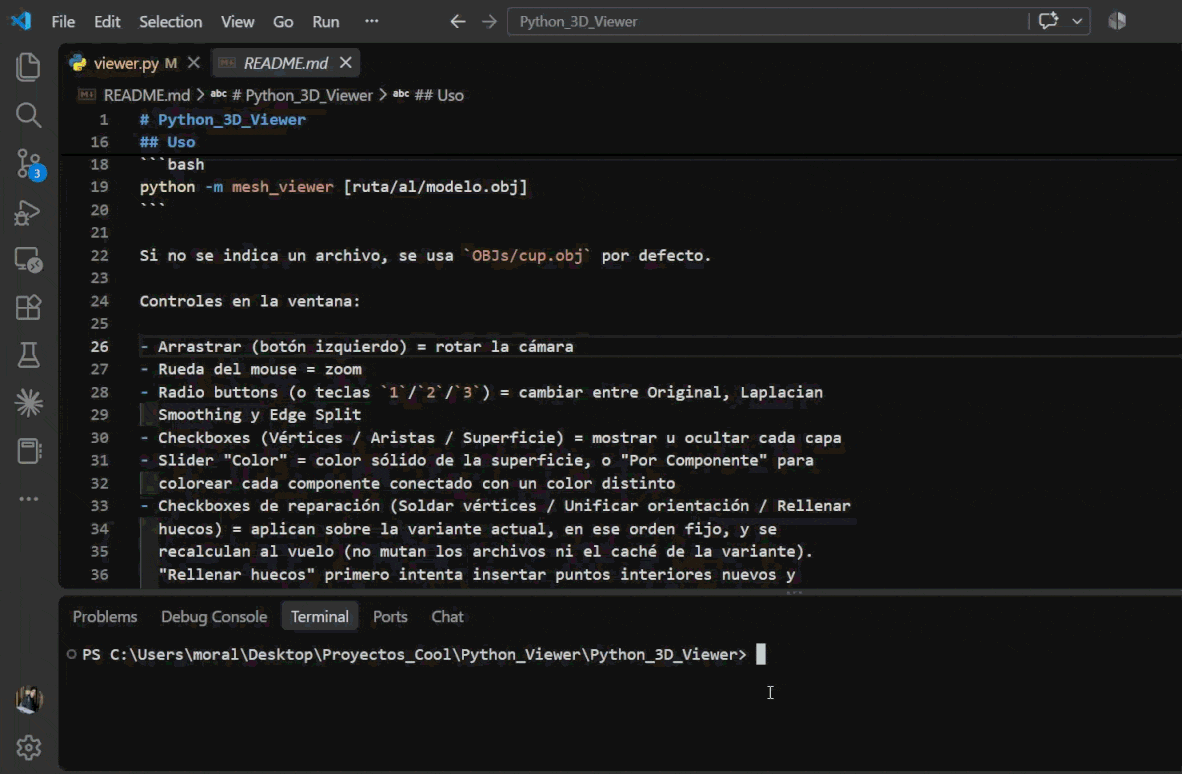Switch to the Debug Console tab
This screenshot has width=1182, height=774.
[214, 616]
